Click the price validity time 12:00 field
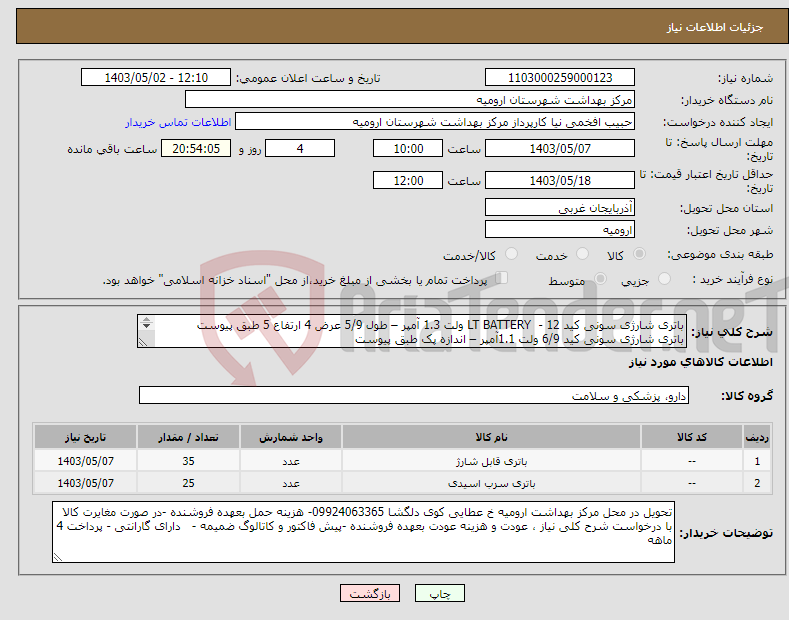Viewport: 789px width, 620px height. [408, 180]
